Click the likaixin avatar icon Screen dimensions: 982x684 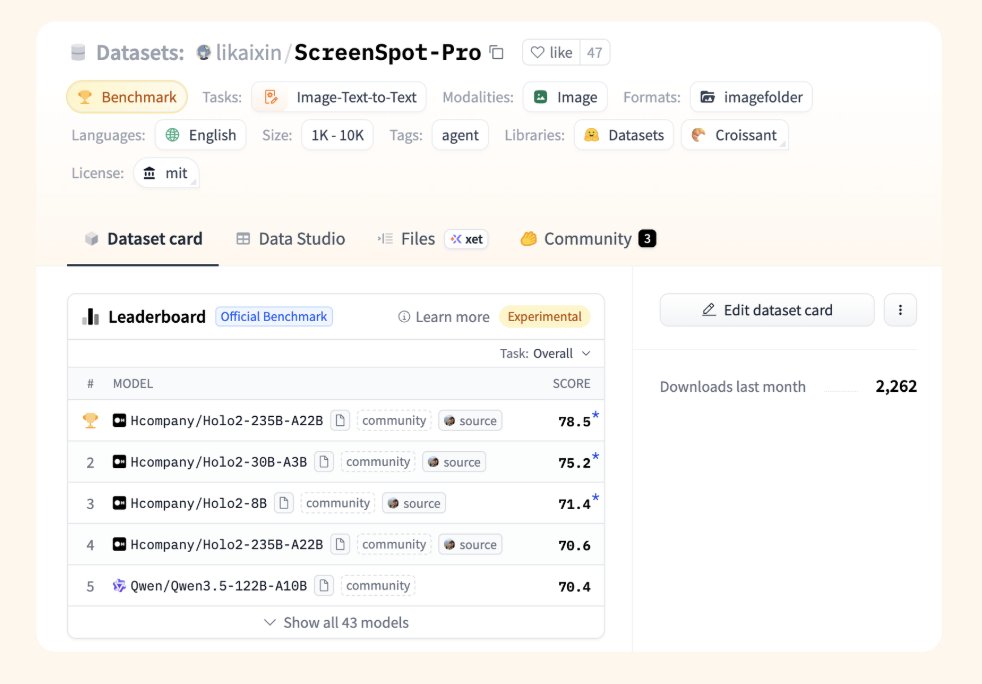(x=204, y=53)
